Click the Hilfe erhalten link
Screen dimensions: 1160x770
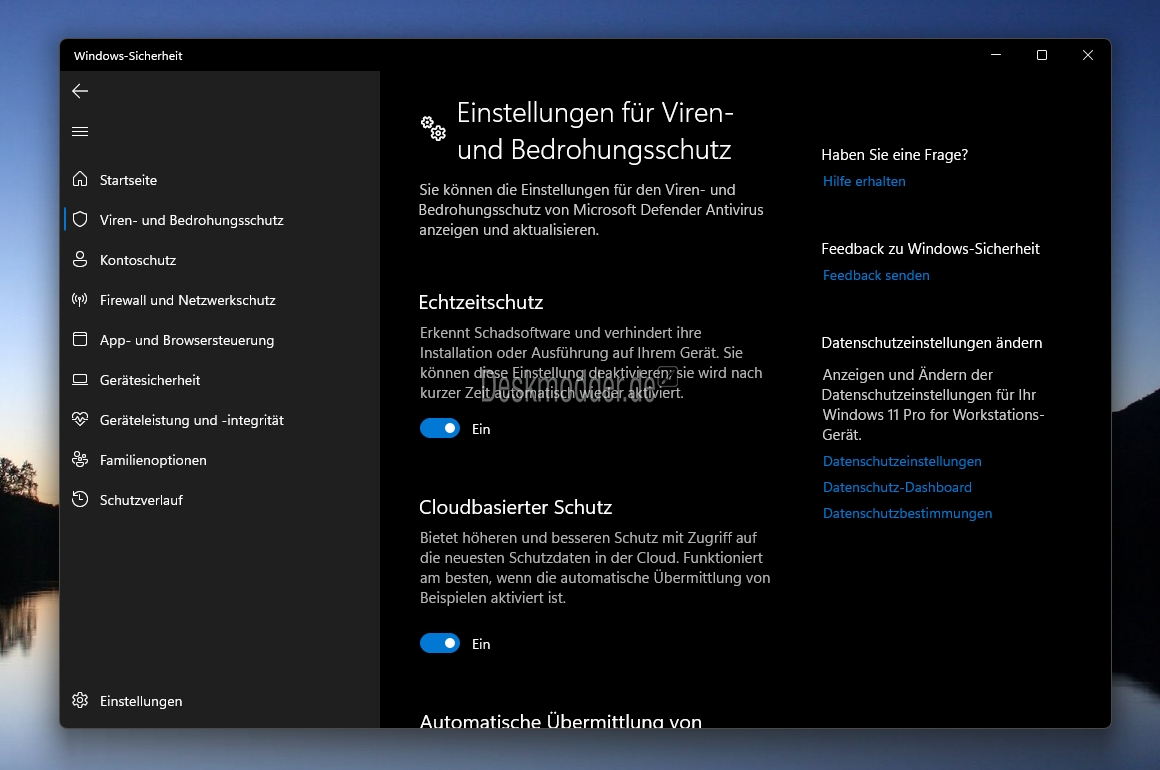tap(863, 181)
